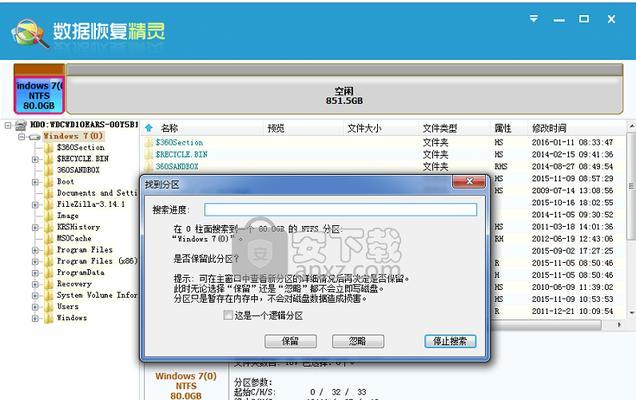Click the 保留 button in the dialog
636x400 pixels.
[x=290, y=341]
